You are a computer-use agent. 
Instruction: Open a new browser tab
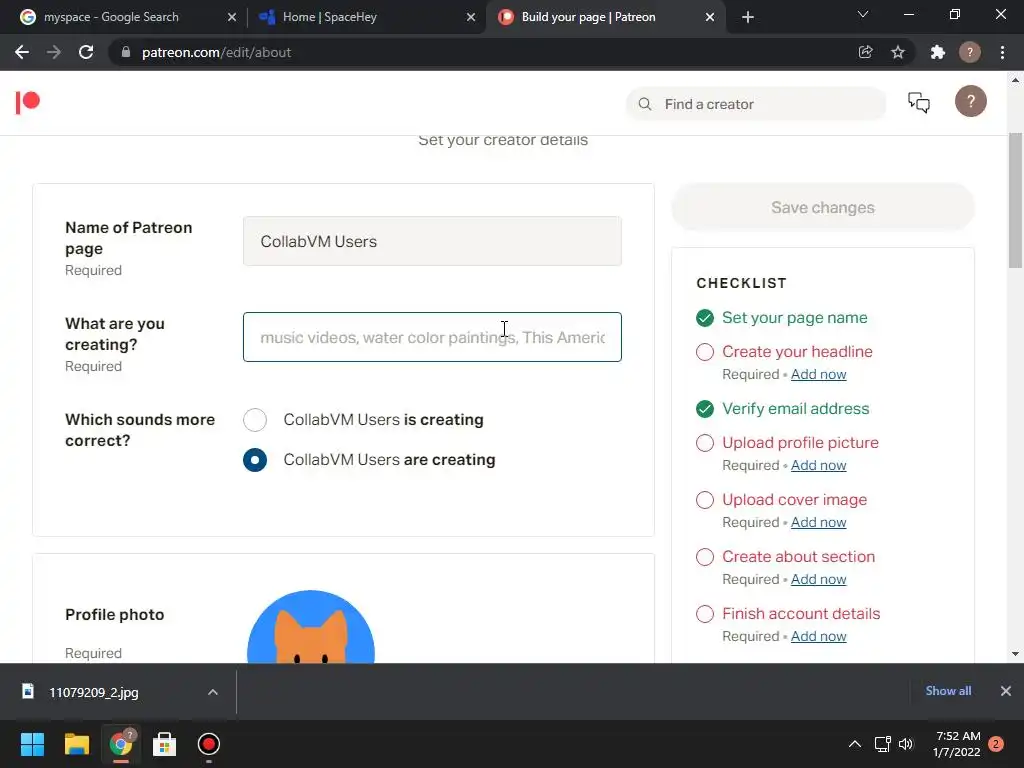pos(748,17)
